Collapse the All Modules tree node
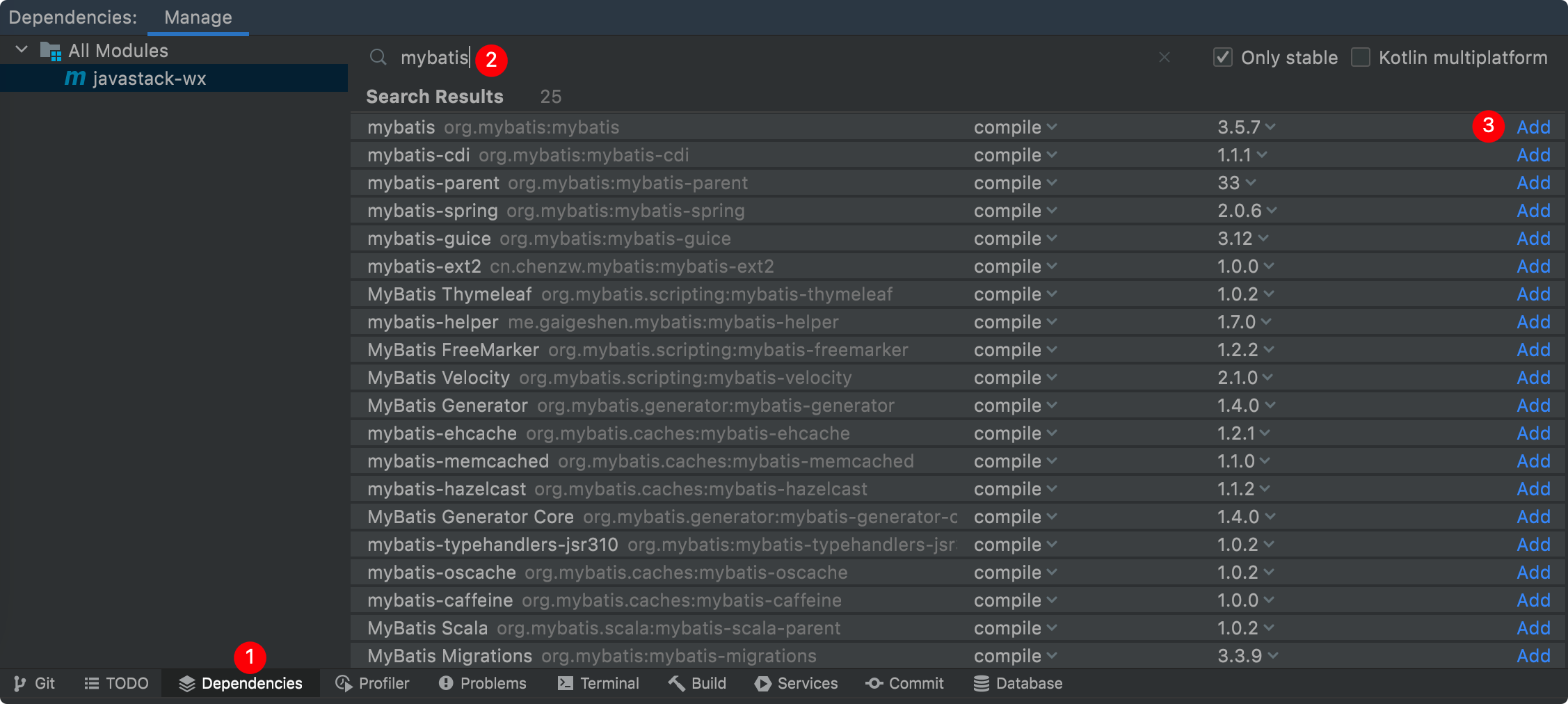 click(22, 50)
